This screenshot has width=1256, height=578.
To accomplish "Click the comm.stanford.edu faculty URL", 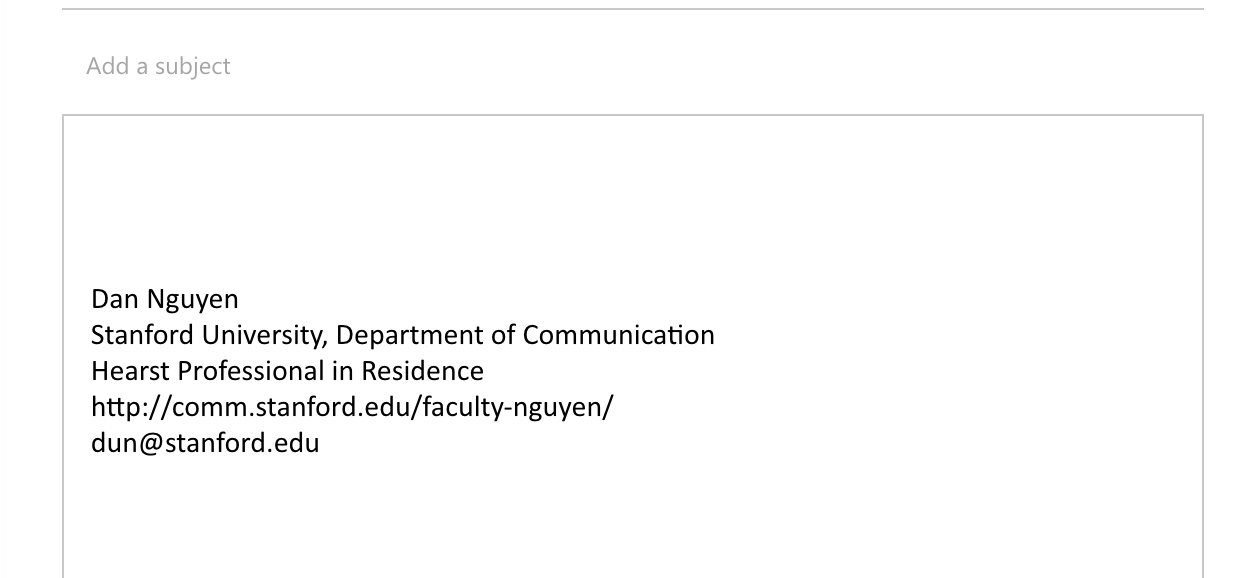I will click(352, 407).
